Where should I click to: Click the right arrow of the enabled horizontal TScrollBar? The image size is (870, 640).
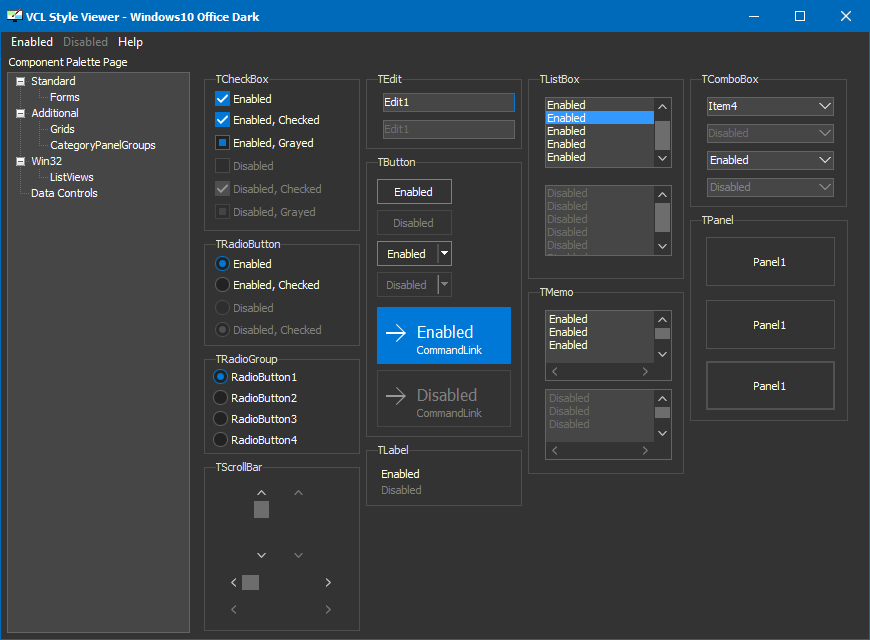point(328,582)
